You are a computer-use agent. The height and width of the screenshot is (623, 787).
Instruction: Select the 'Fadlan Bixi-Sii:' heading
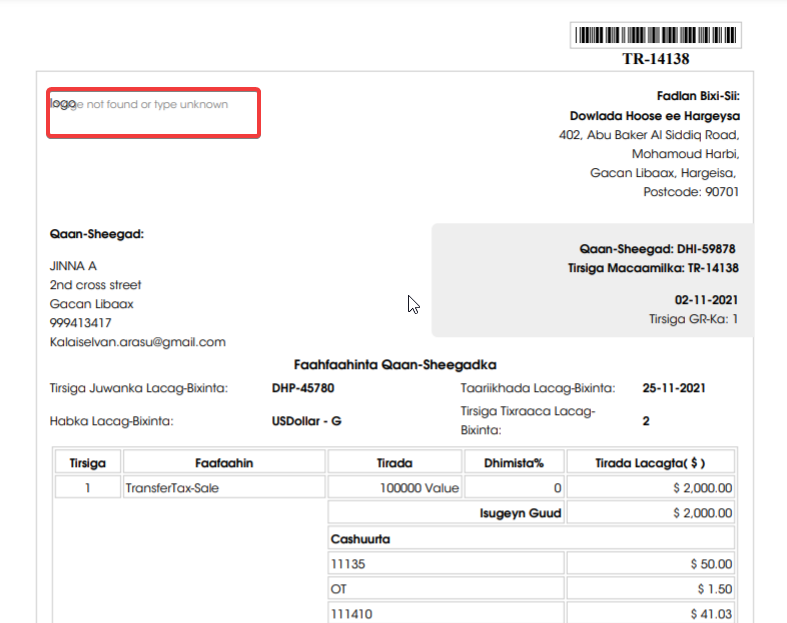(x=698, y=96)
